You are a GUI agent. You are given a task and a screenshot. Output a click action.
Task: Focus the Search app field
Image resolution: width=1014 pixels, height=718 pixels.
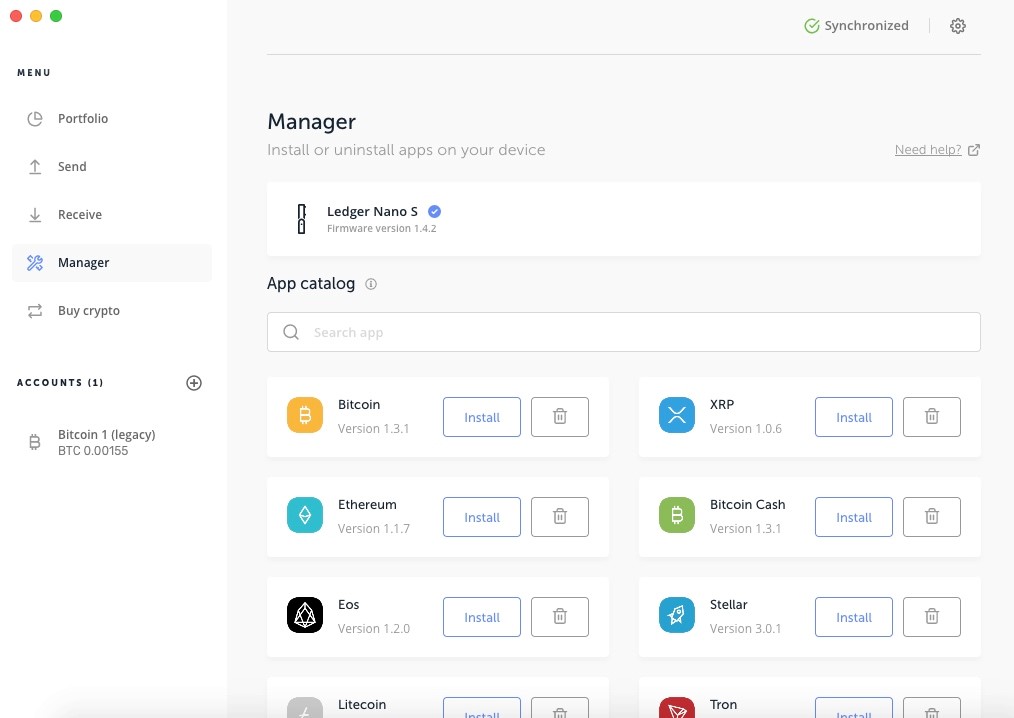[x=623, y=332]
